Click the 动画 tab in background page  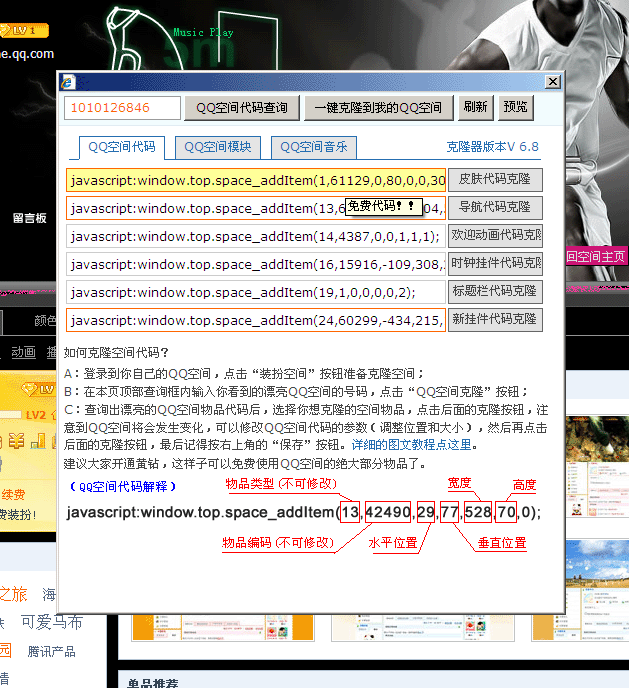(23, 352)
